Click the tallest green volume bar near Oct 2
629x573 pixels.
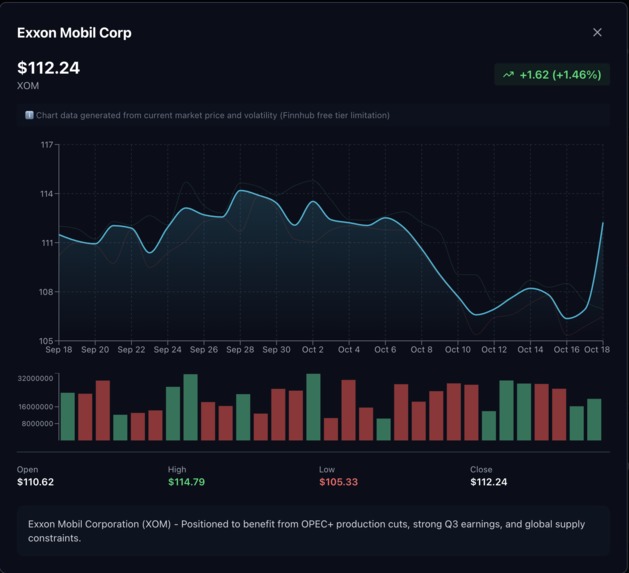point(313,407)
